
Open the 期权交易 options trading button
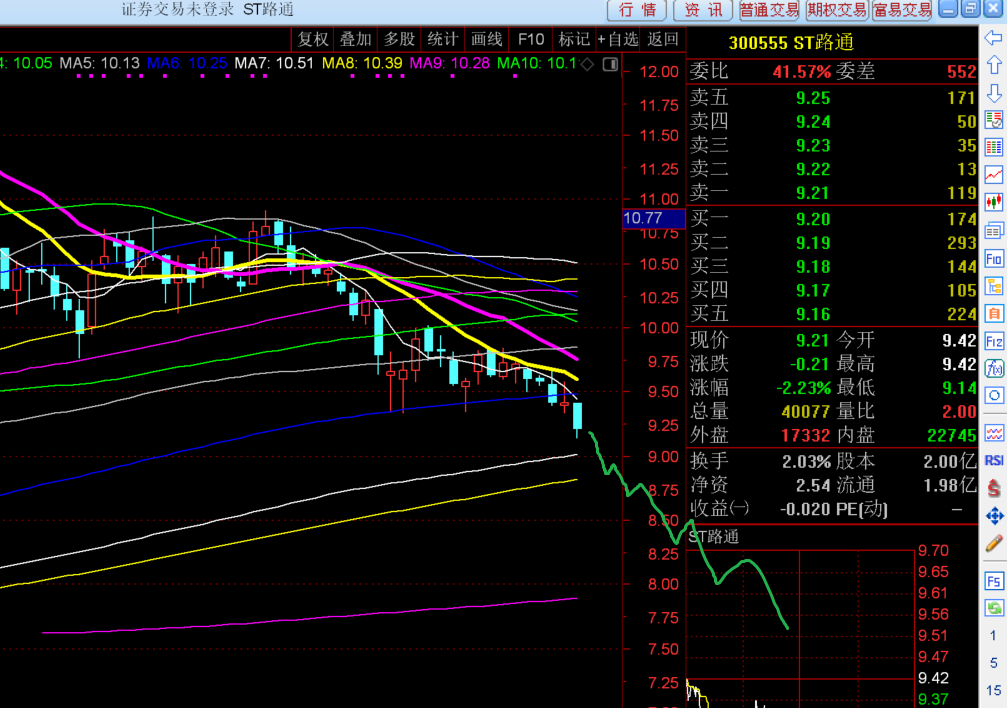point(836,10)
